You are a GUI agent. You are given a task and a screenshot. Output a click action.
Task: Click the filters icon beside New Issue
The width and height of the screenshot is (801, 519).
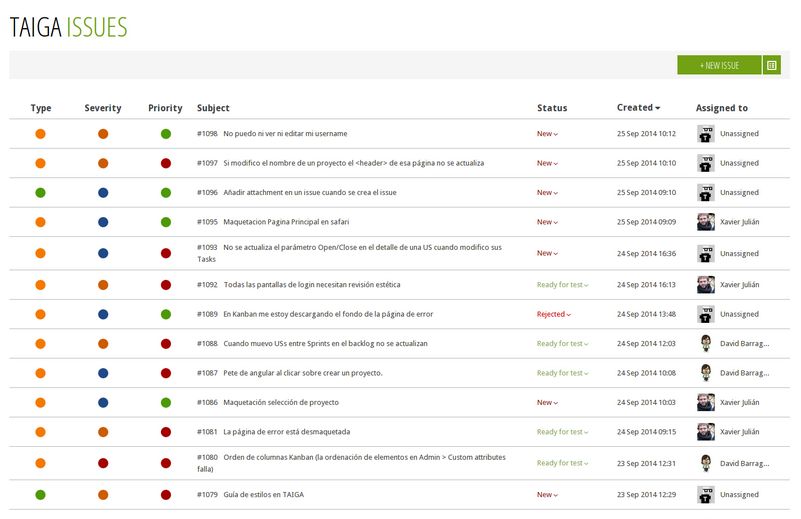tap(771, 66)
